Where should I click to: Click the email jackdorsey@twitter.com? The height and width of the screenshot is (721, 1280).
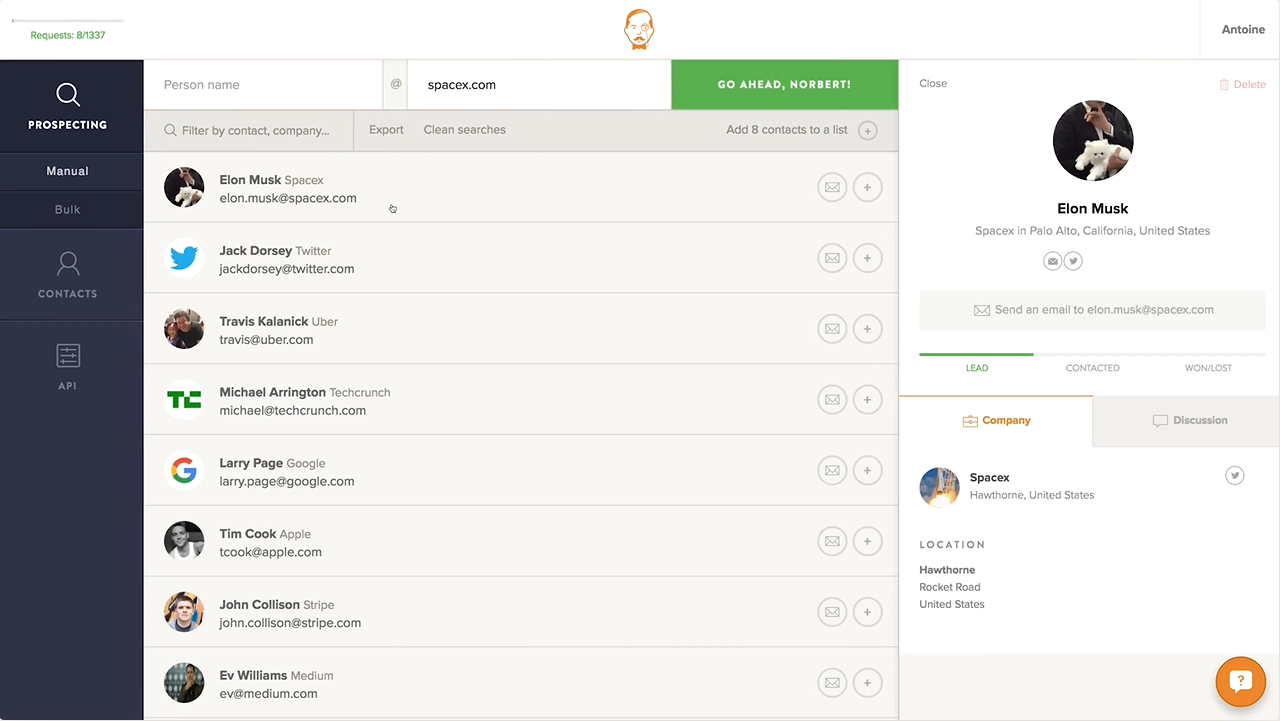287,269
